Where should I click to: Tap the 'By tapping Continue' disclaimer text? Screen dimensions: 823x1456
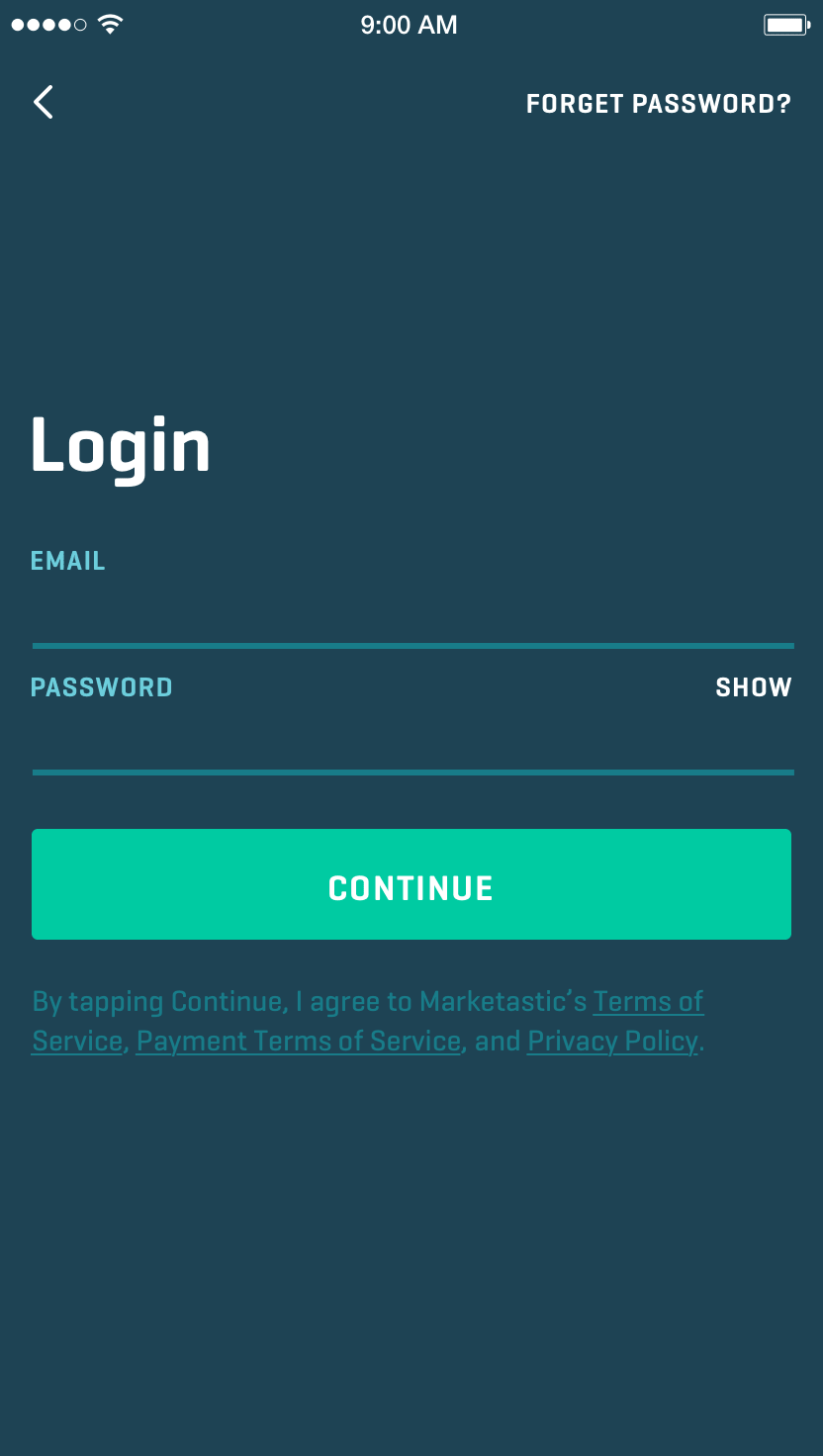tap(368, 1022)
